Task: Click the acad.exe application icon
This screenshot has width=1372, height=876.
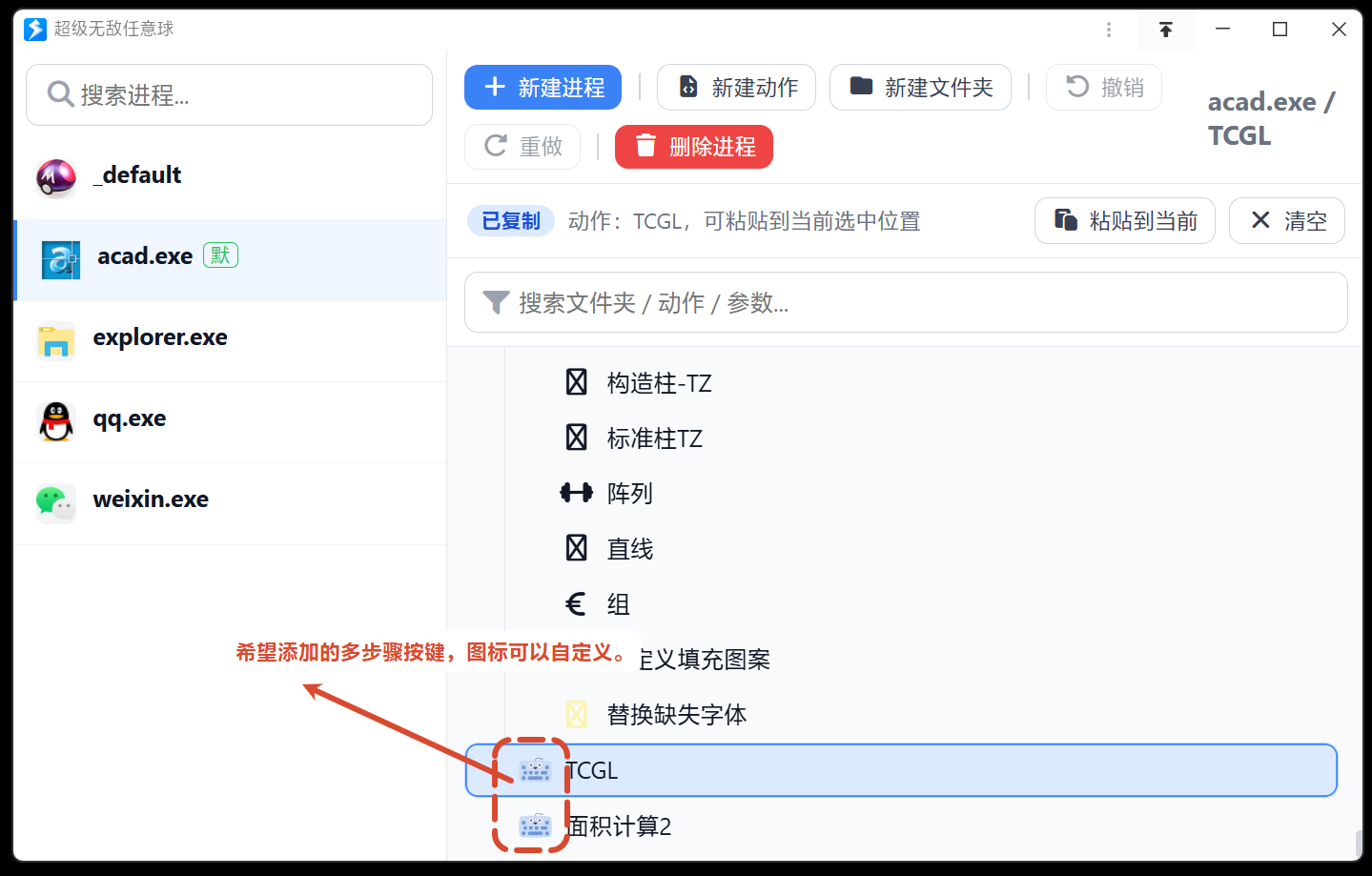Action: (x=61, y=259)
